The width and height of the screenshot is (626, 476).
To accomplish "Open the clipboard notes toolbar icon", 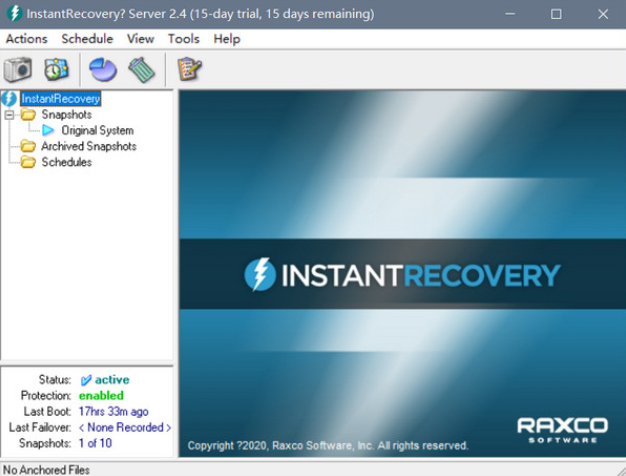I will (x=188, y=69).
